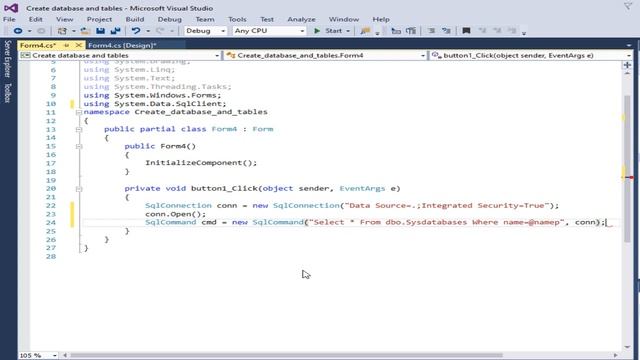Click the Navigate Backward toolbar icon
This screenshot has height=360, width=640.
pos(18,31)
